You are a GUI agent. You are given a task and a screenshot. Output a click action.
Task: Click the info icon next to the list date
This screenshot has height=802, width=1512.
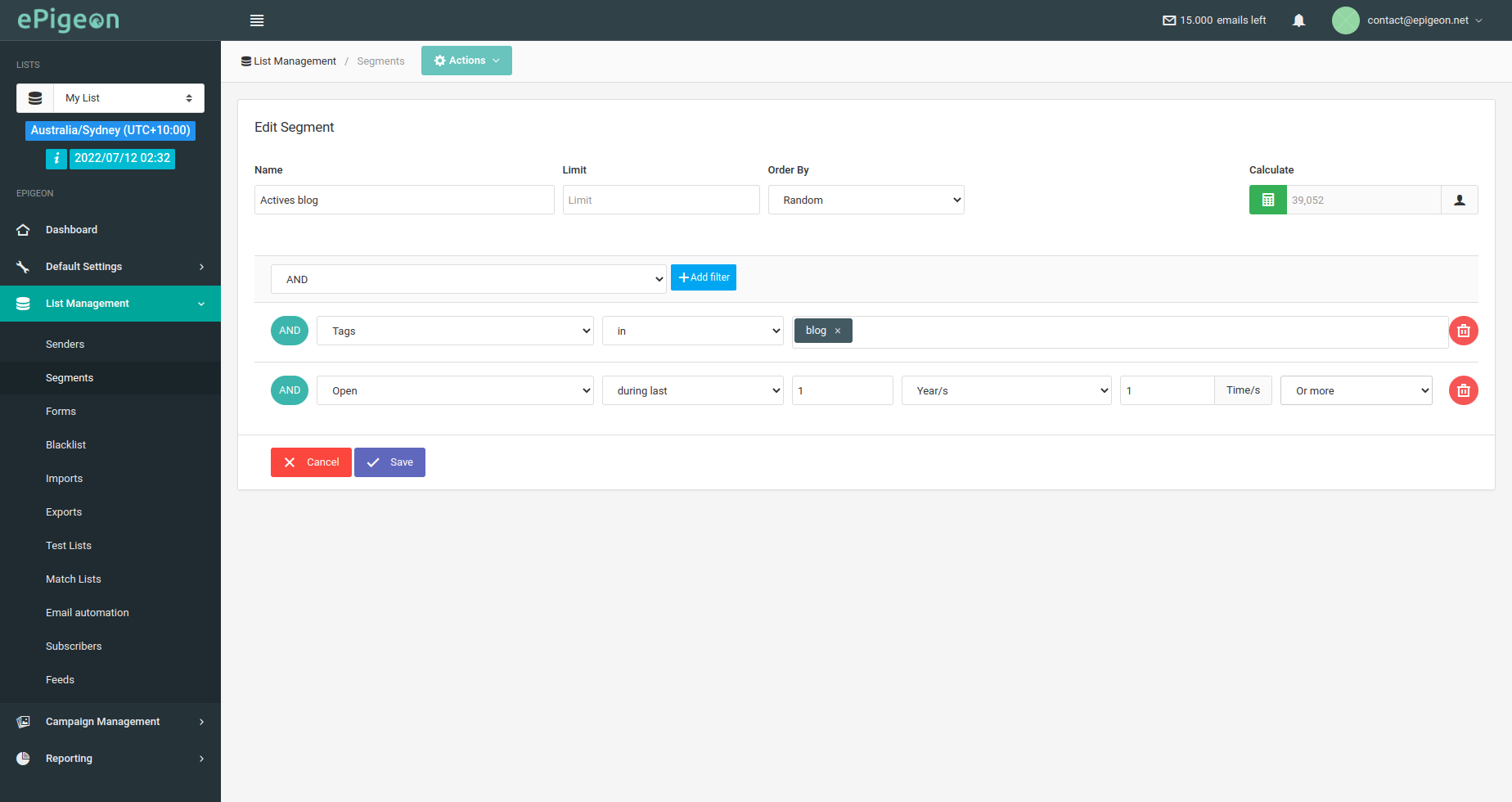56,158
